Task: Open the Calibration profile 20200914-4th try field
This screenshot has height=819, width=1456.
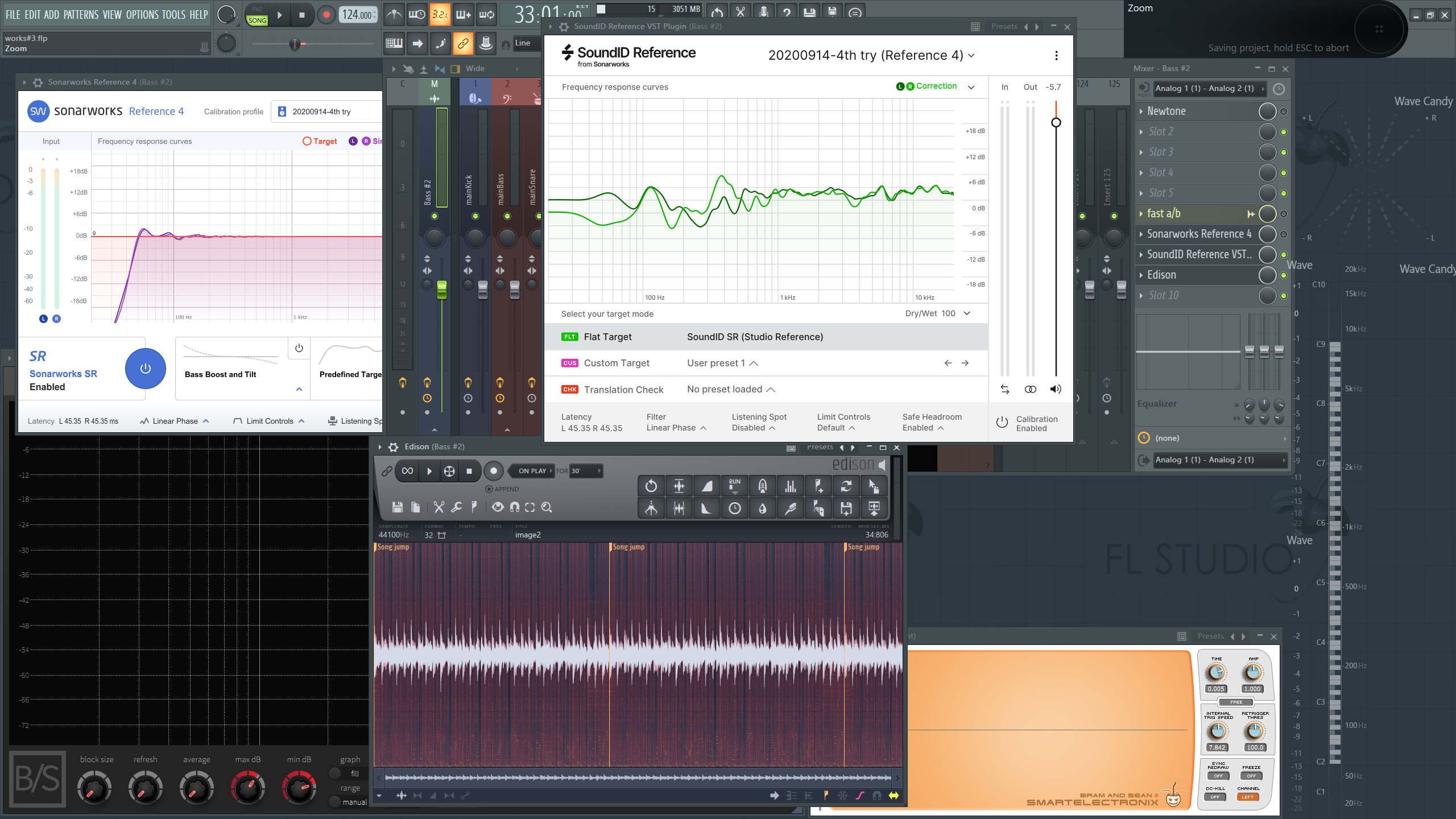Action: coord(327,111)
